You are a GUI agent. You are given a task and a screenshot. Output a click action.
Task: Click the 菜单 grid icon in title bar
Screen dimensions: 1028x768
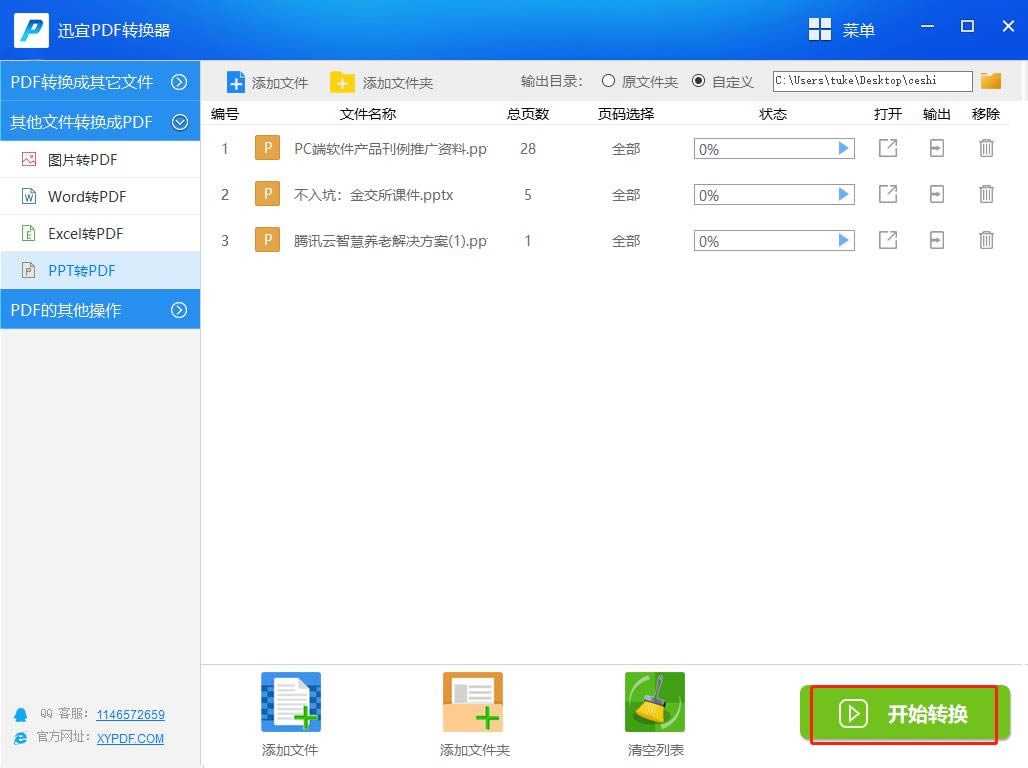[x=820, y=30]
